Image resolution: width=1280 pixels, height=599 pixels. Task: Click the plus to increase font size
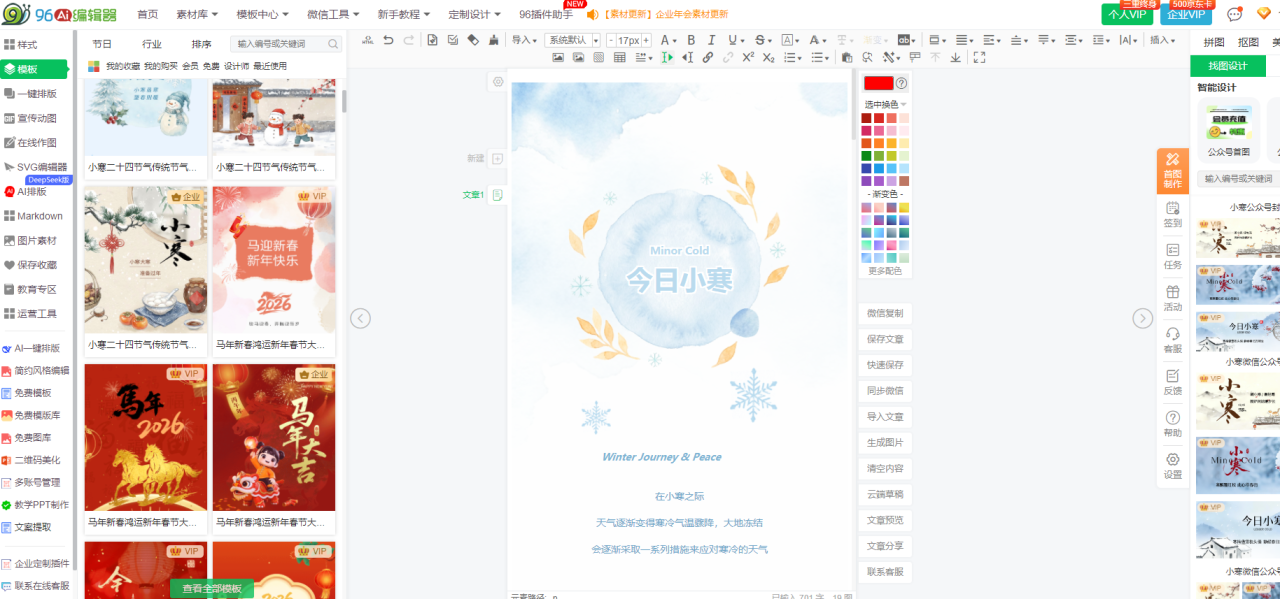pyautogui.click(x=646, y=40)
